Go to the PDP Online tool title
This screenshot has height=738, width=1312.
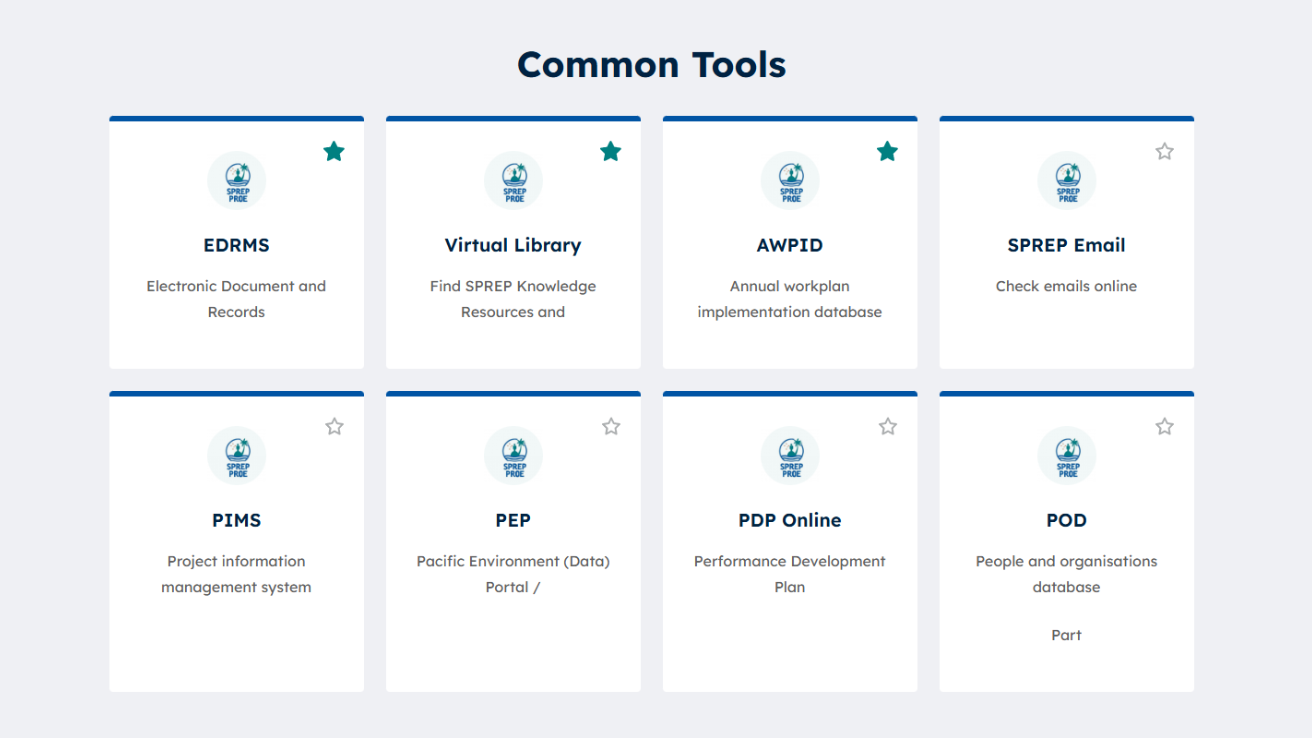click(x=790, y=520)
